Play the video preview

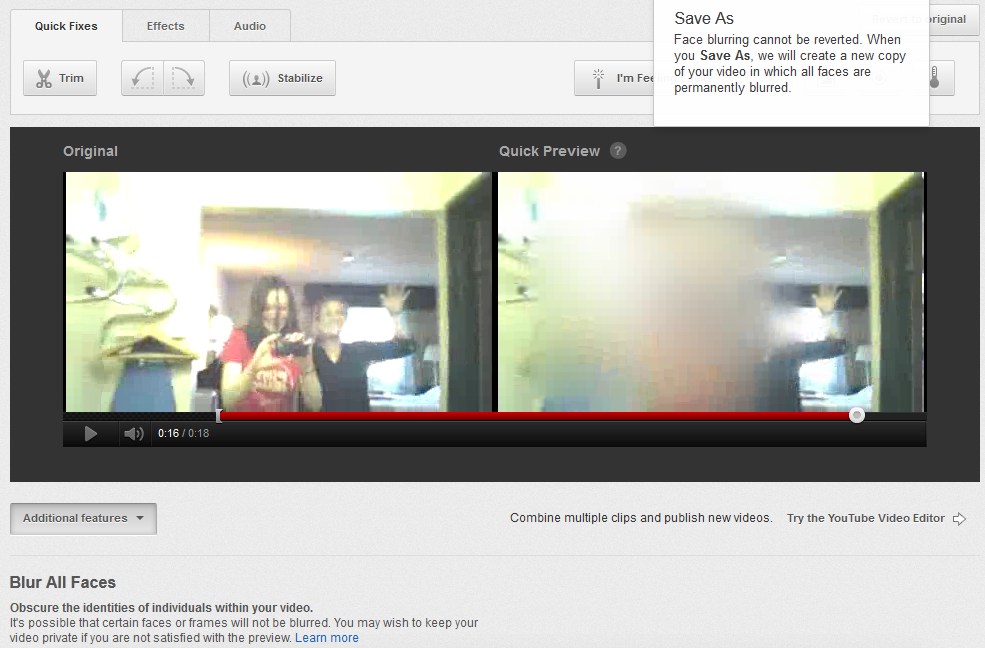point(90,434)
